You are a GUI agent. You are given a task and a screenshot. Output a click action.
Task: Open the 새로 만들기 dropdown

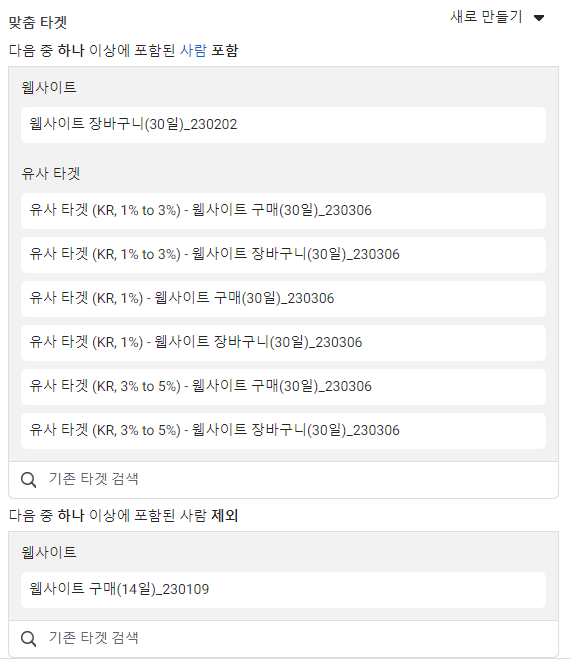click(x=497, y=17)
